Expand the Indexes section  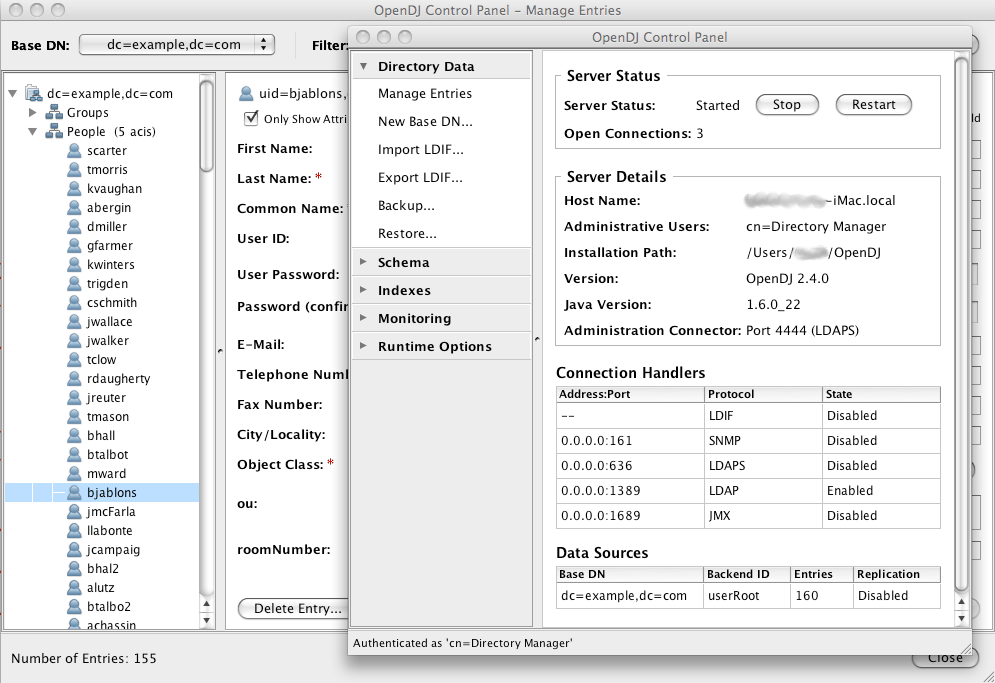point(364,289)
